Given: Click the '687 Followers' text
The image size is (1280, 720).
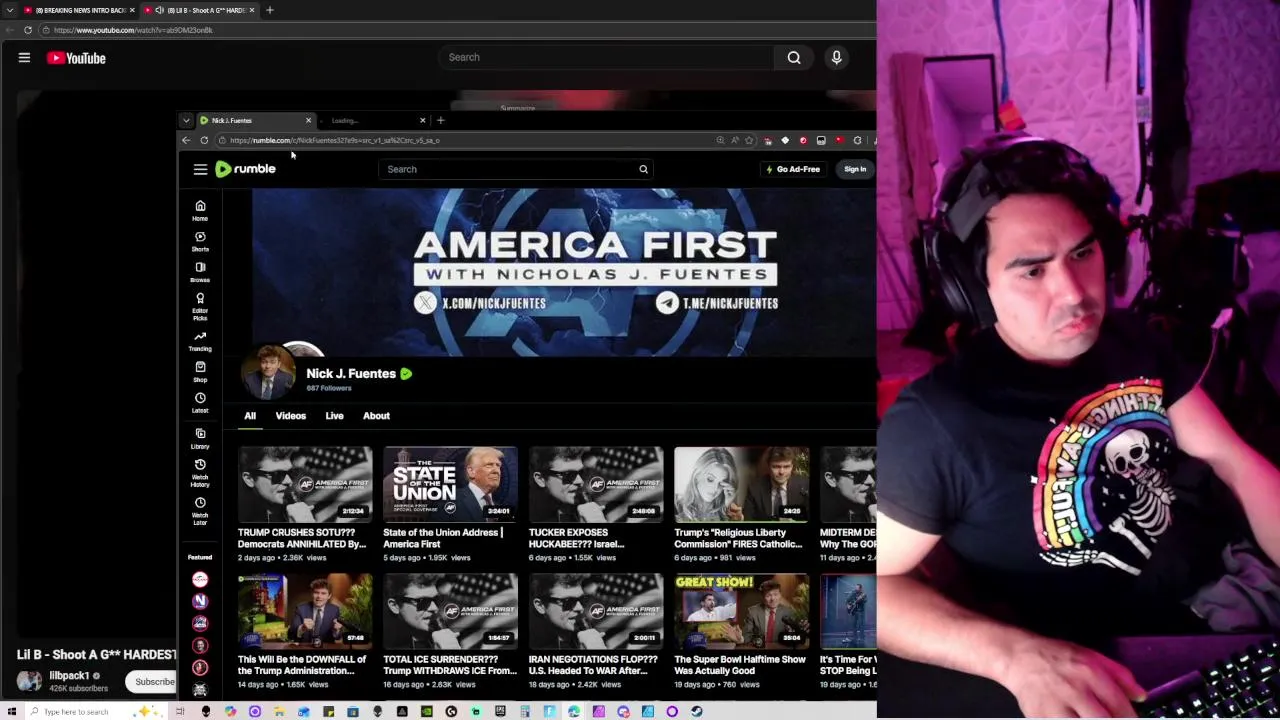Looking at the screenshot, I should click(x=329, y=388).
